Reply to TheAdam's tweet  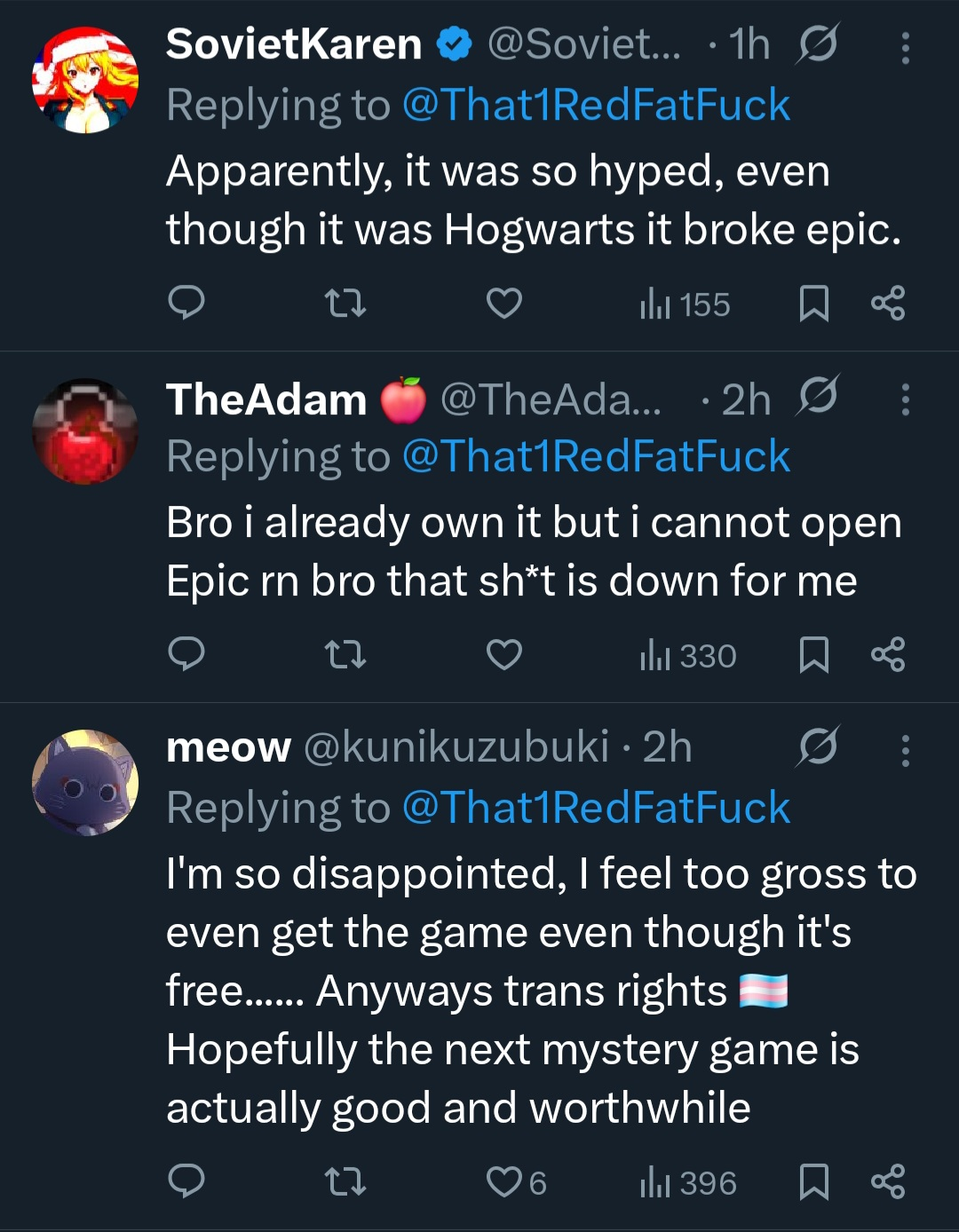tap(186, 655)
